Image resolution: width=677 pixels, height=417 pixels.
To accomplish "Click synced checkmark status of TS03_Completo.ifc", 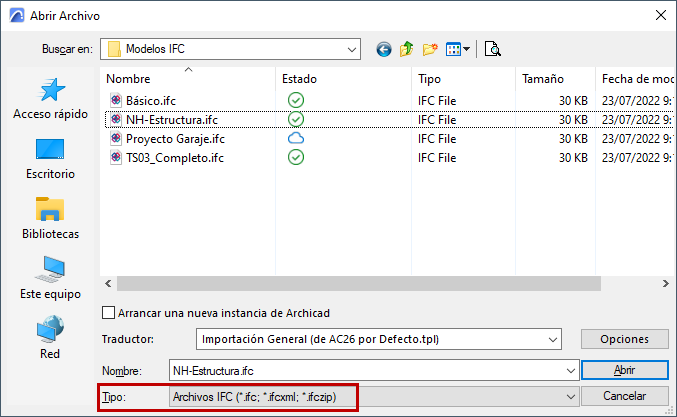I will 296,157.
